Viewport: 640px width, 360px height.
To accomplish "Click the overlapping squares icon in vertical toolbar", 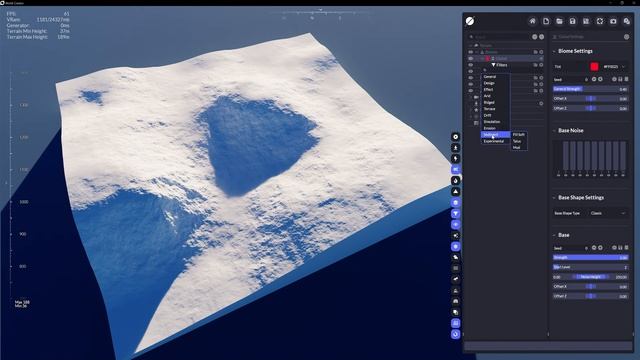I will pos(456,312).
